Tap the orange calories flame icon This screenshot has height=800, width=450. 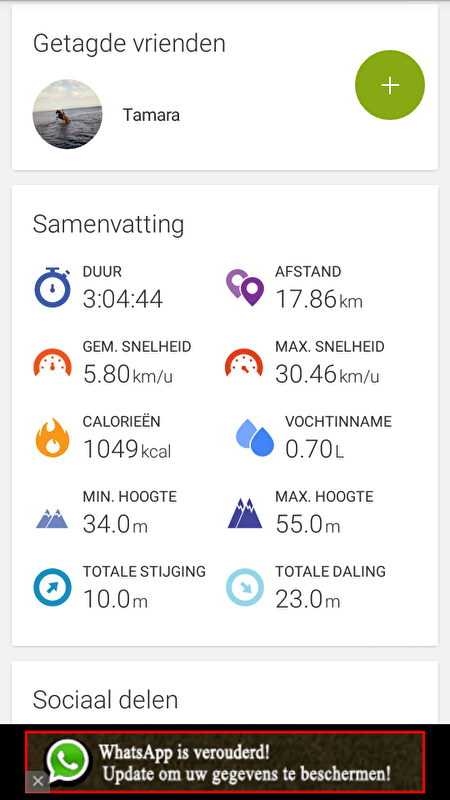tap(53, 438)
